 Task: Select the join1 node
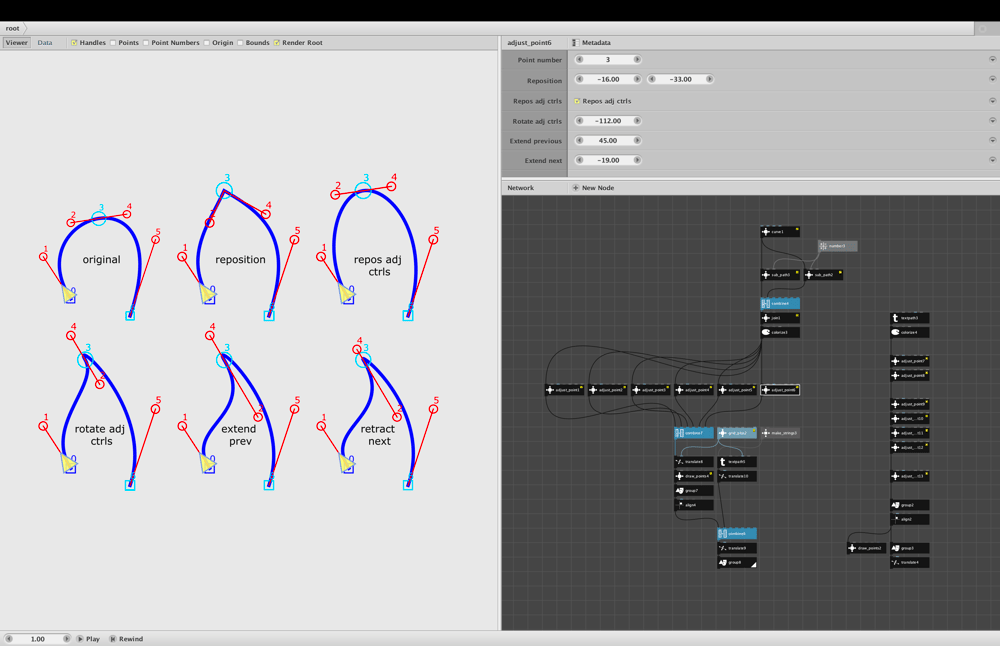tap(781, 318)
